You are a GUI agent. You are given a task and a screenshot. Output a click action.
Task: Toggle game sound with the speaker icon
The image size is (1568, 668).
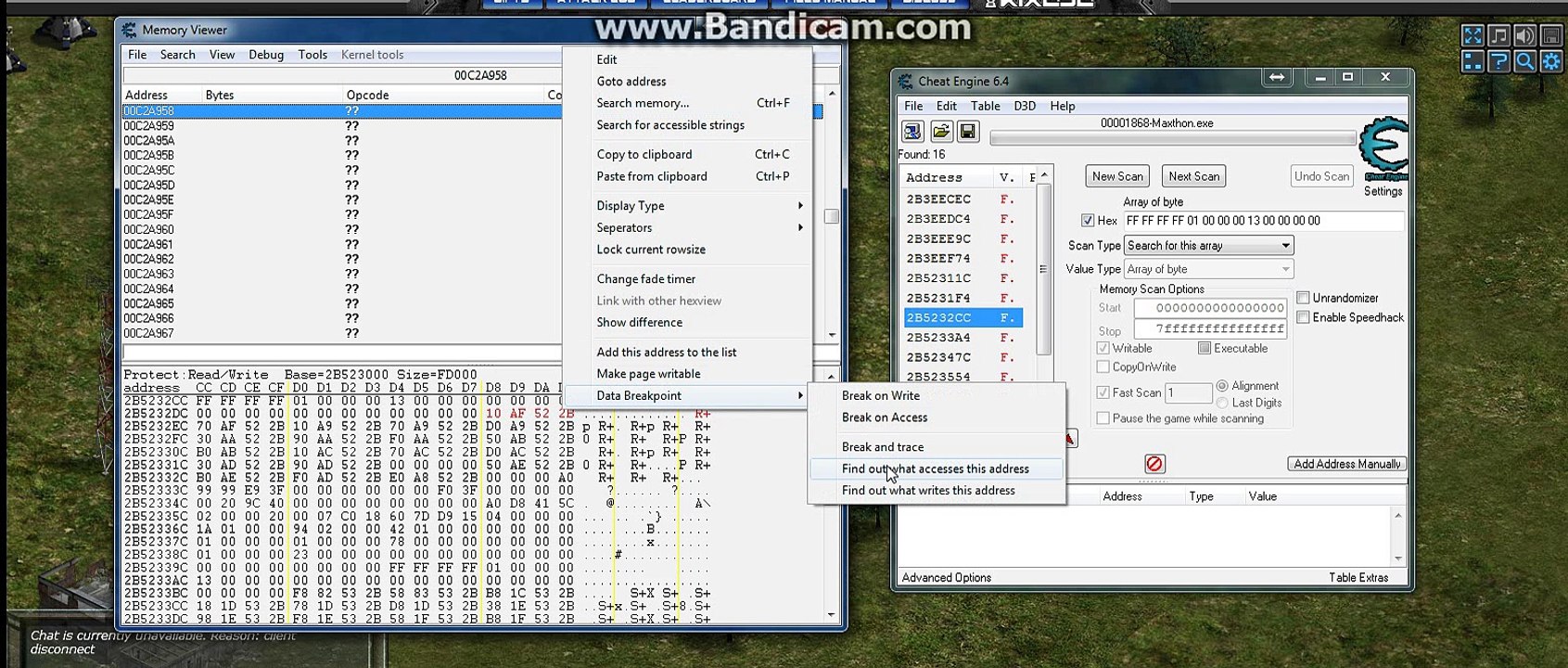click(1524, 36)
